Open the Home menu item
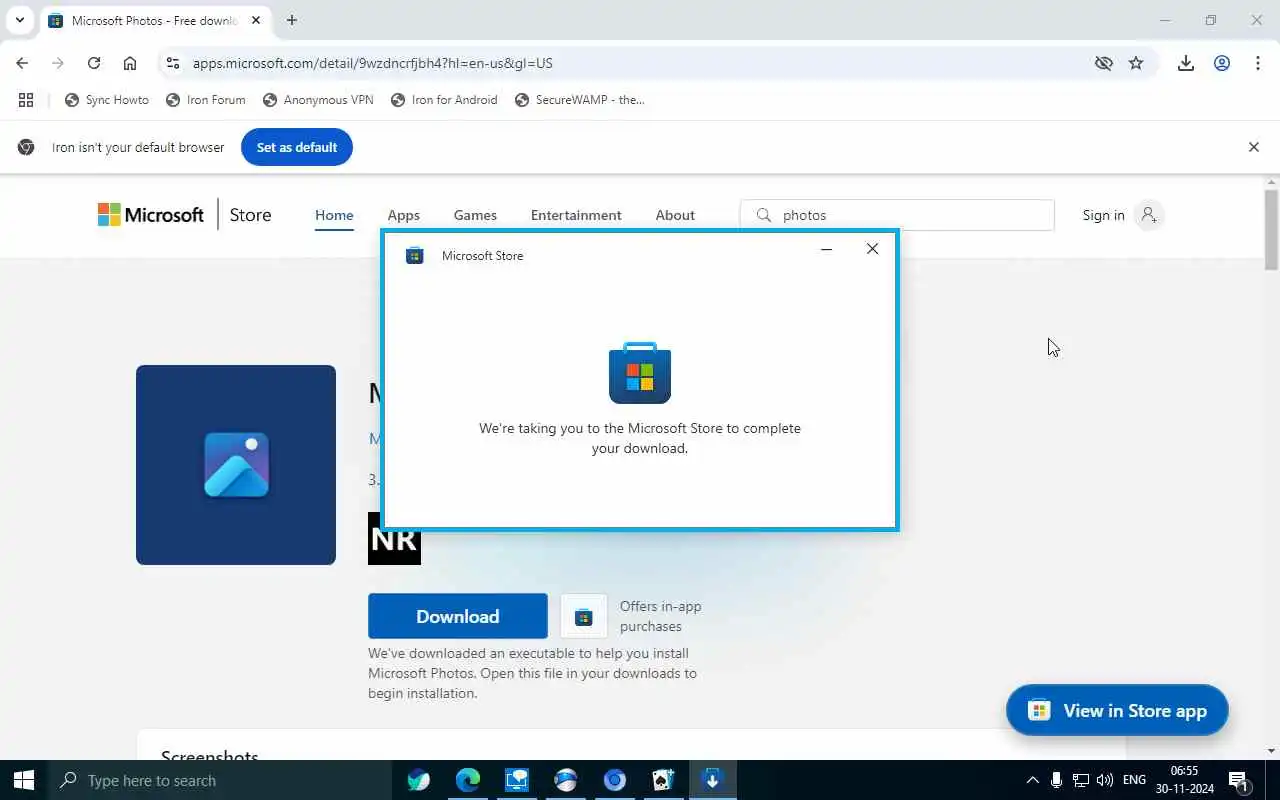The width and height of the screenshot is (1280, 800). point(334,215)
